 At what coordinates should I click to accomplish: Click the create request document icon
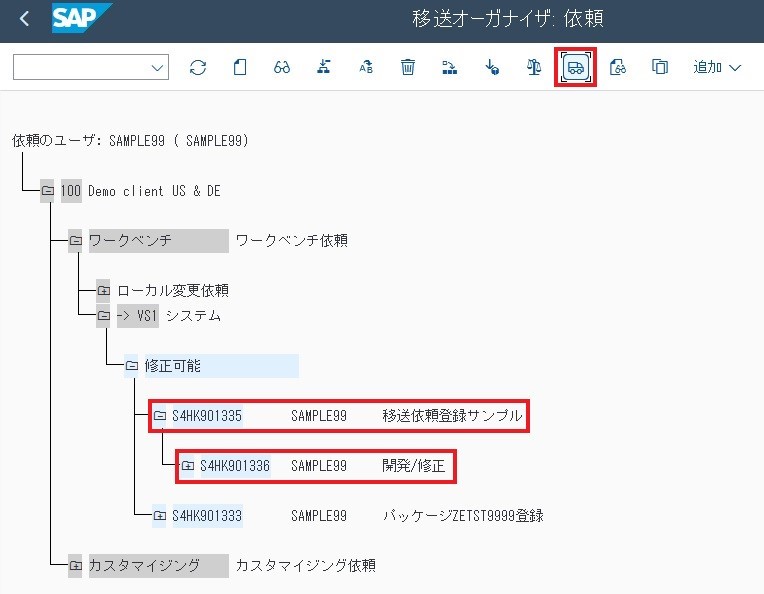[x=240, y=67]
